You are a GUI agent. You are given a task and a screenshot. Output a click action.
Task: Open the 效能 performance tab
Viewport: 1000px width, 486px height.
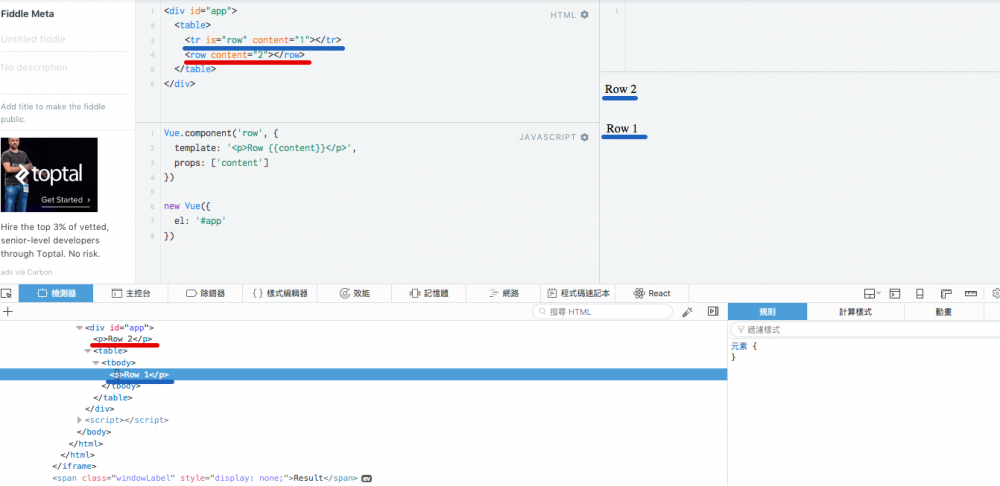355,293
